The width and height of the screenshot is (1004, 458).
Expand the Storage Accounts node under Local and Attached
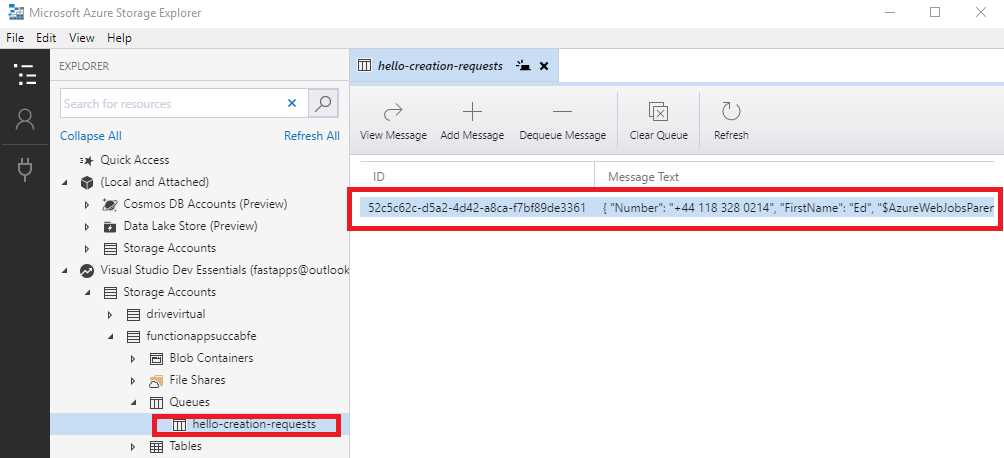(87, 249)
